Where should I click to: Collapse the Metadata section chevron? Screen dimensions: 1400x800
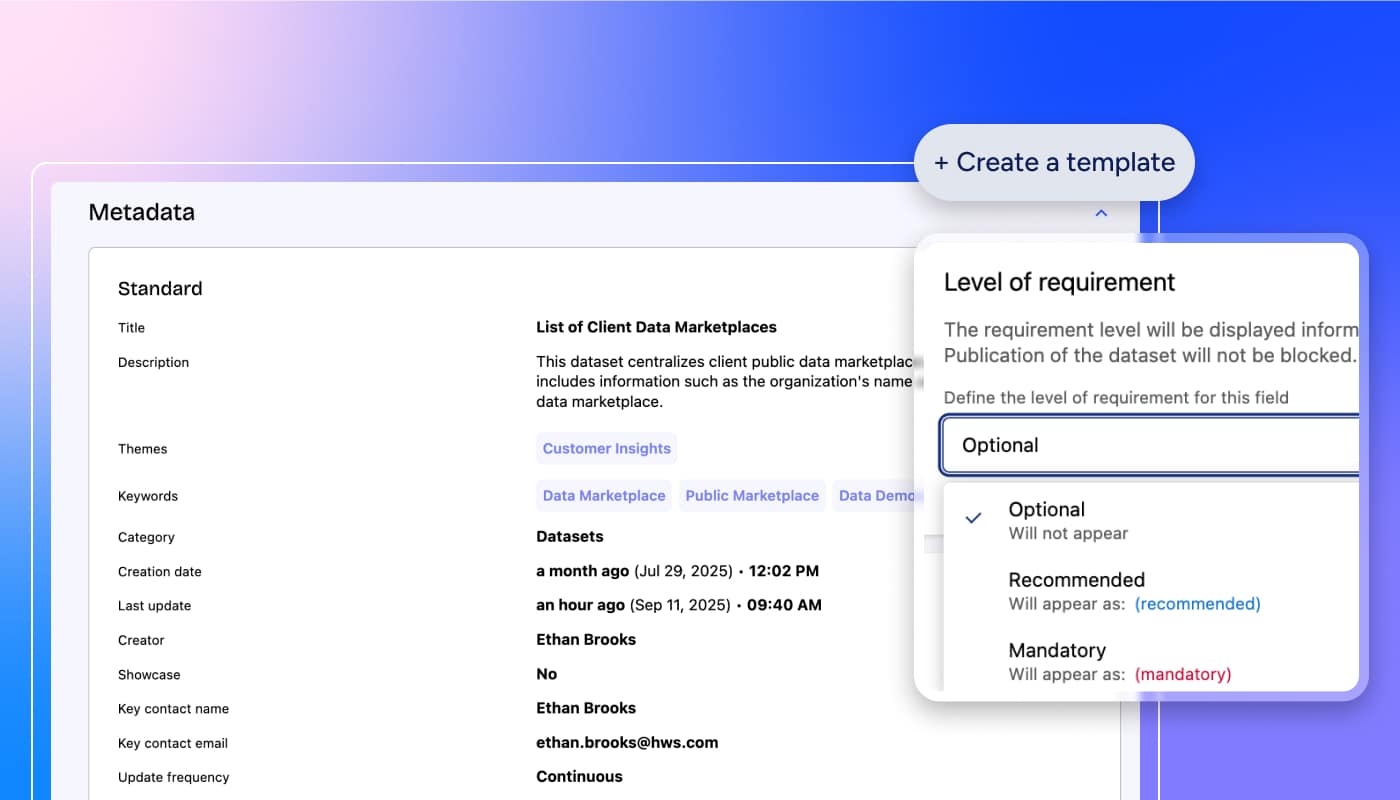(x=1101, y=213)
